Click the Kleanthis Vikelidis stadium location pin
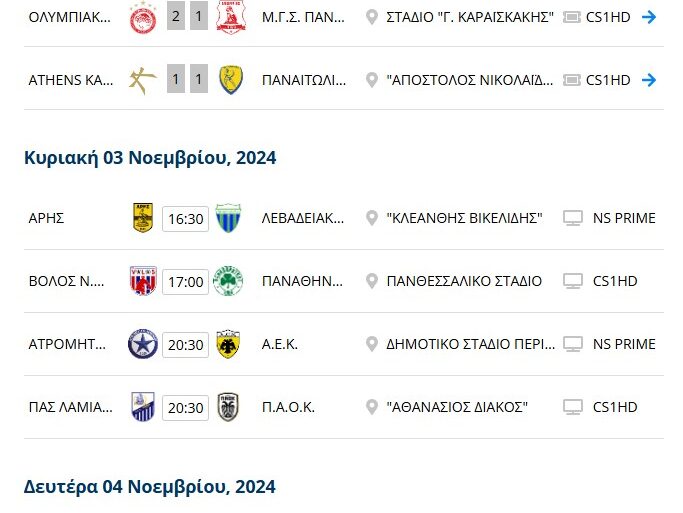This screenshot has height=513, width=683. click(372, 218)
